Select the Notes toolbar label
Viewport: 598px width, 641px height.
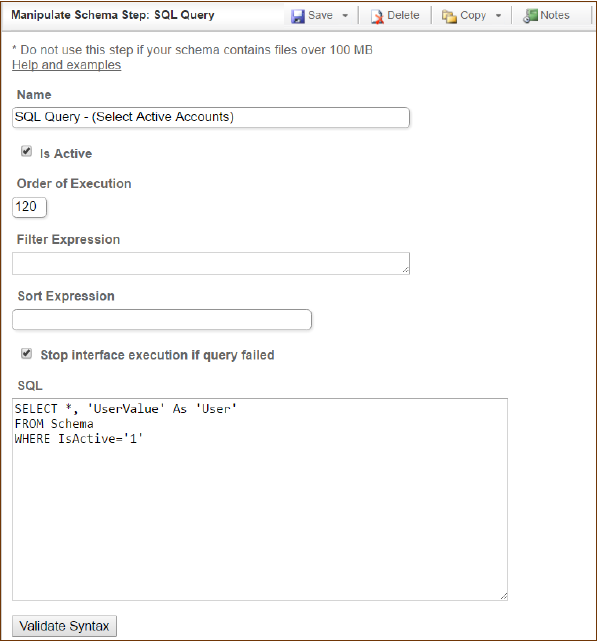555,16
